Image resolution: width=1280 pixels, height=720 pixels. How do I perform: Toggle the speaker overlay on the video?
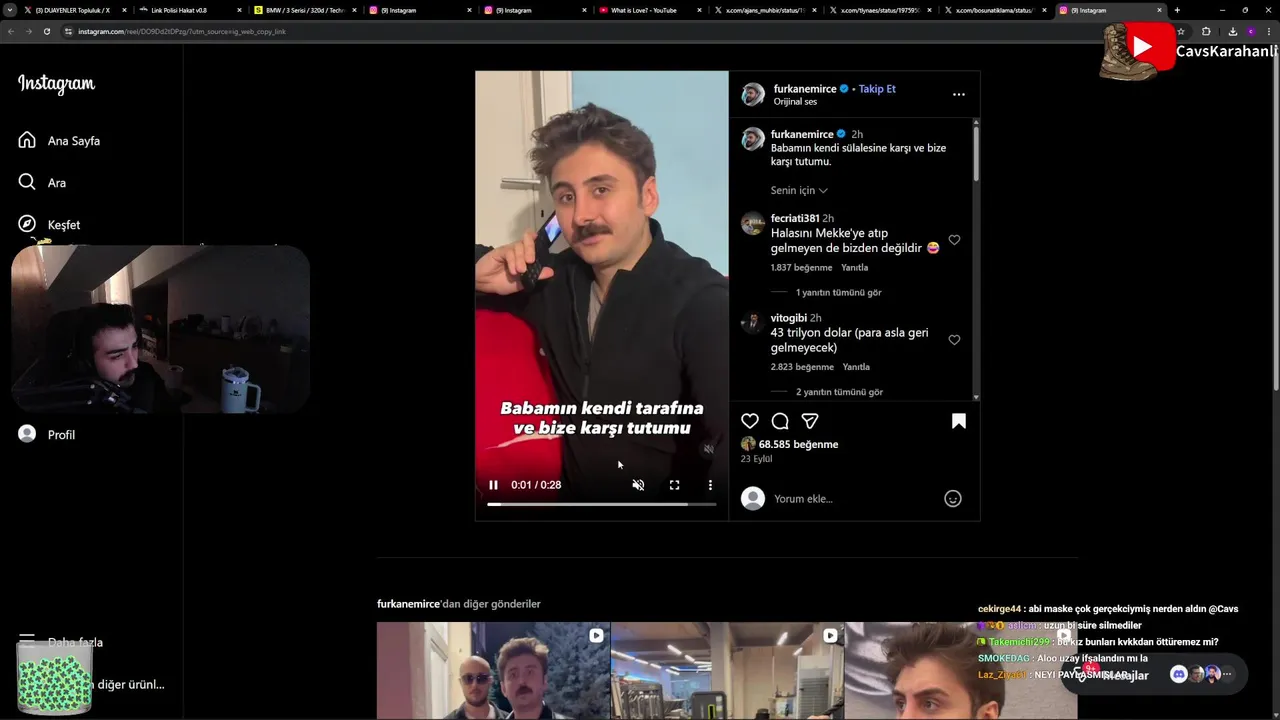coord(708,449)
